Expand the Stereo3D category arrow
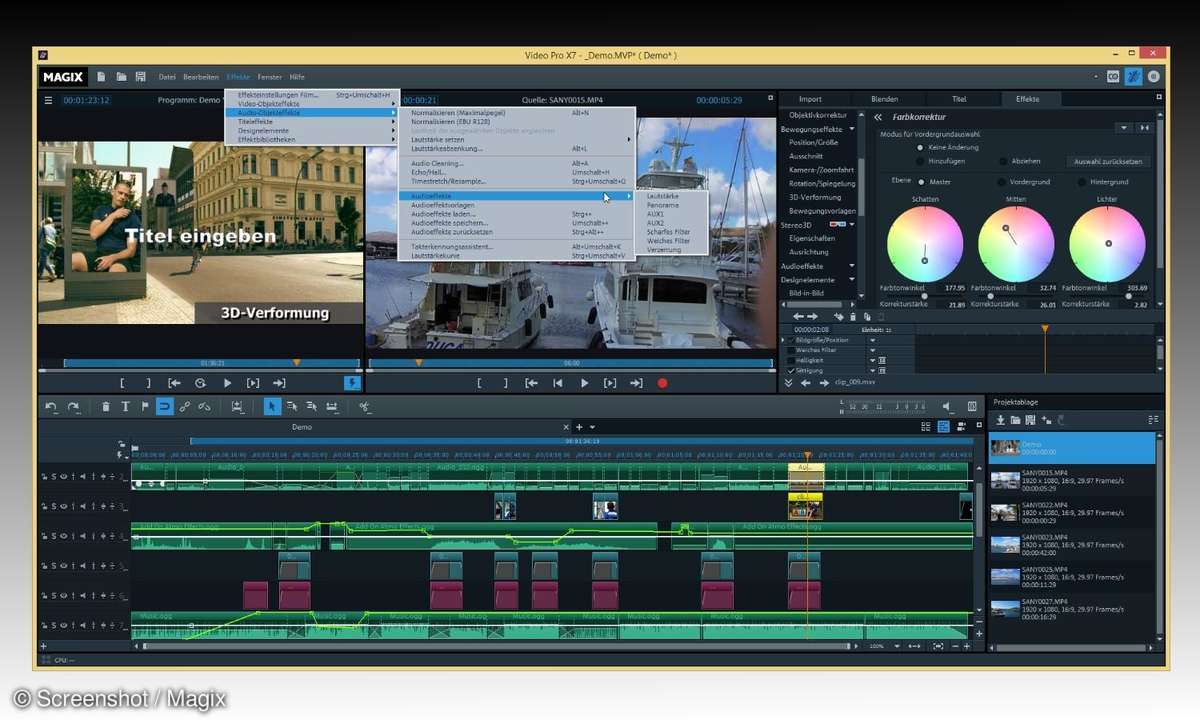This screenshot has width=1200, height=720. (852, 225)
